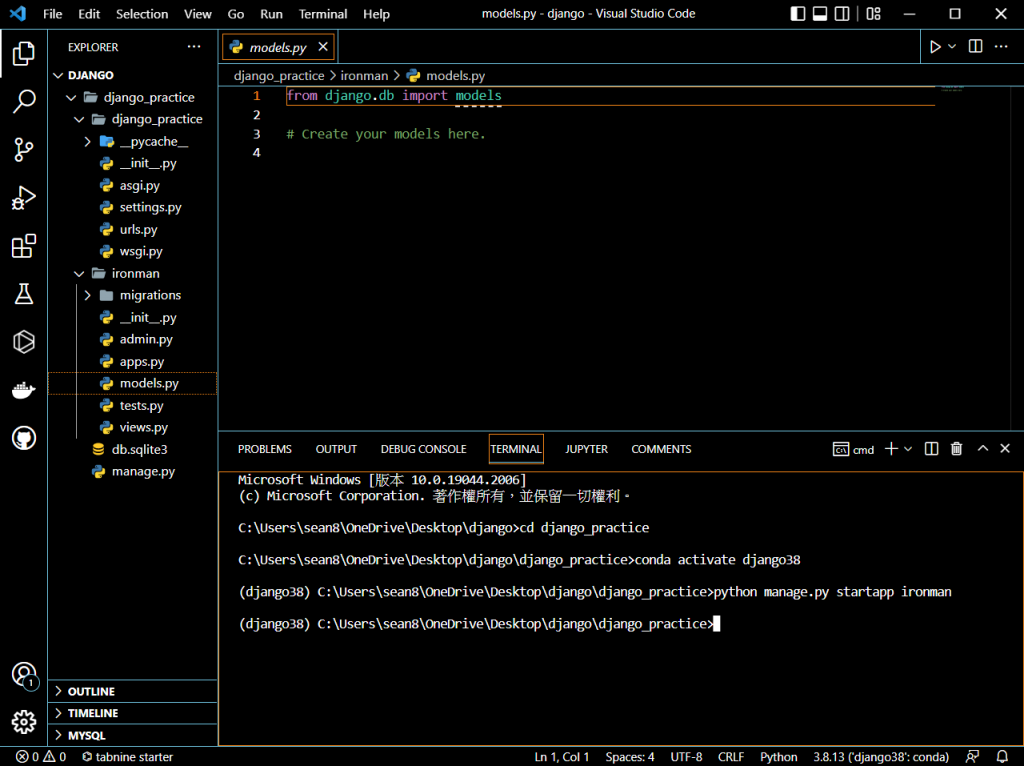Switch to the JUPYTER tab

click(x=586, y=449)
